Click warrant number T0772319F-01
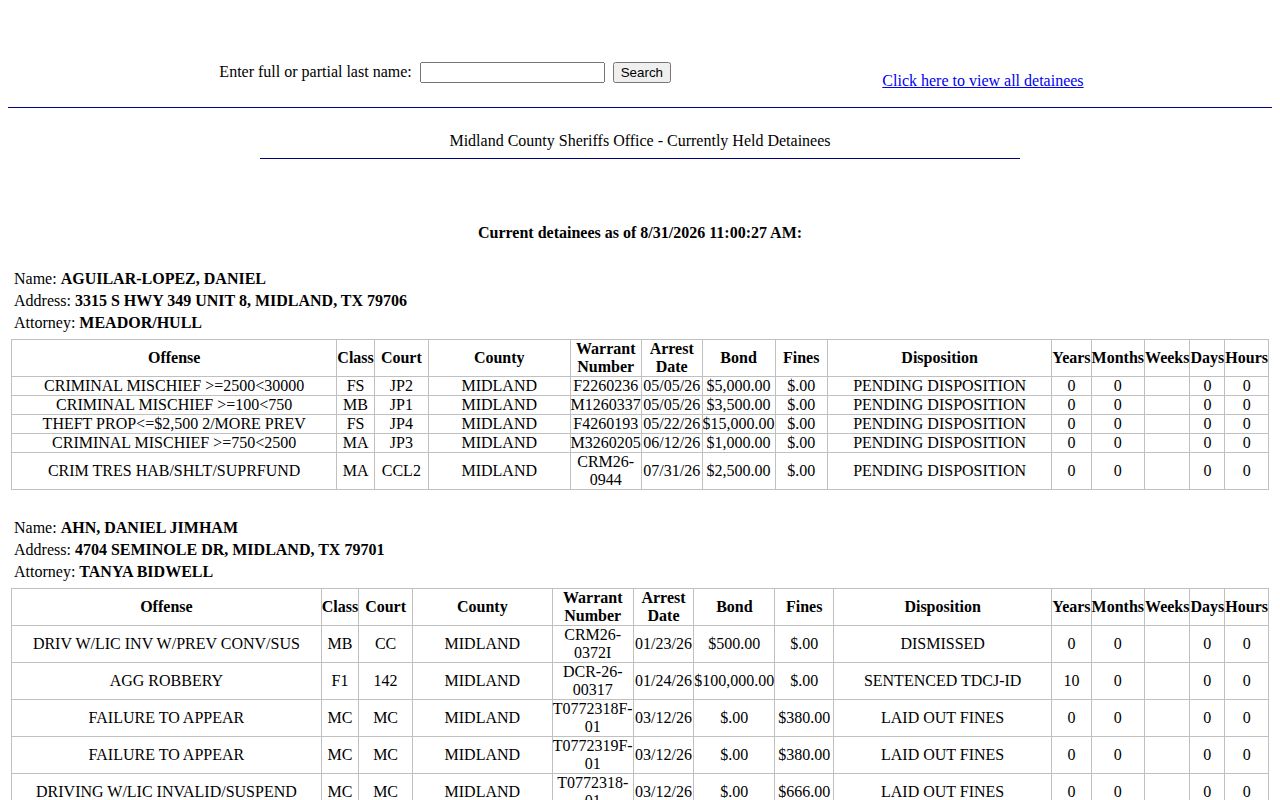Image resolution: width=1280 pixels, height=800 pixels. tap(593, 755)
